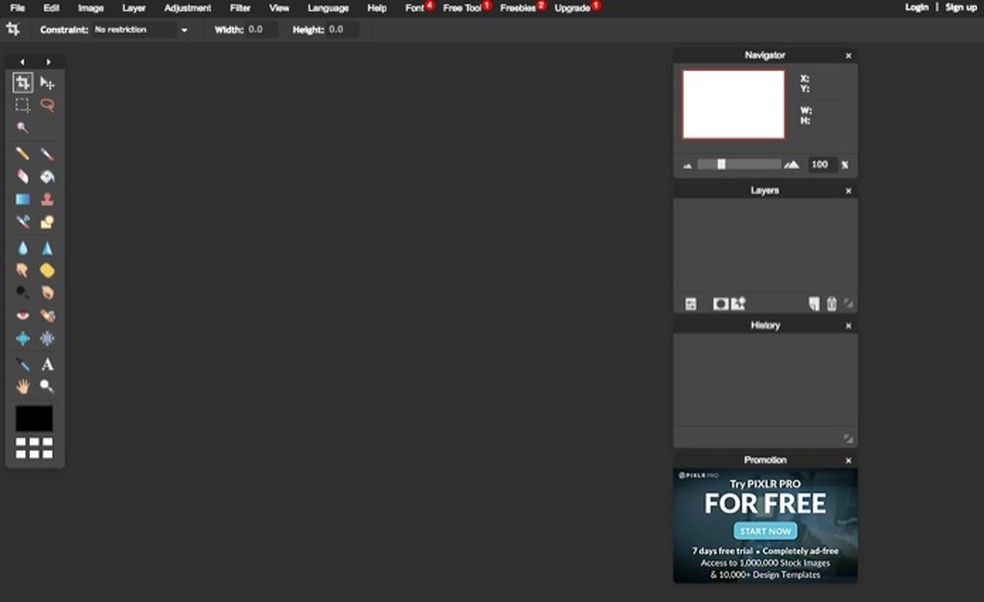Open the Filter menu
The height and width of the screenshot is (602, 984).
[239, 7]
